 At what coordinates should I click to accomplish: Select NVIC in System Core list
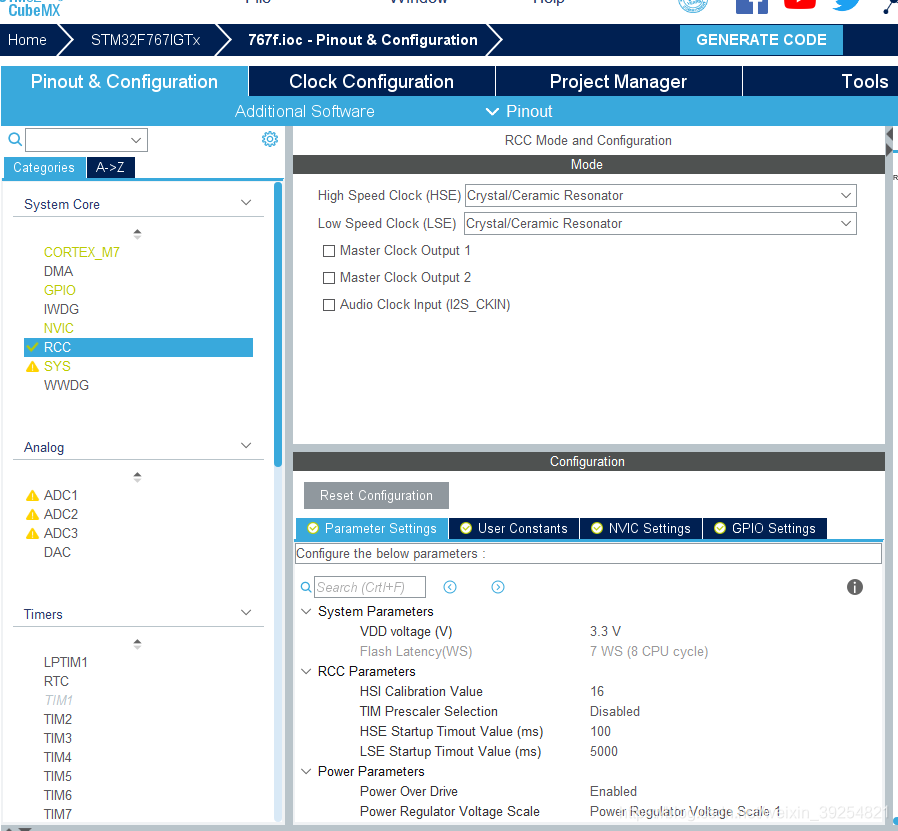point(58,328)
